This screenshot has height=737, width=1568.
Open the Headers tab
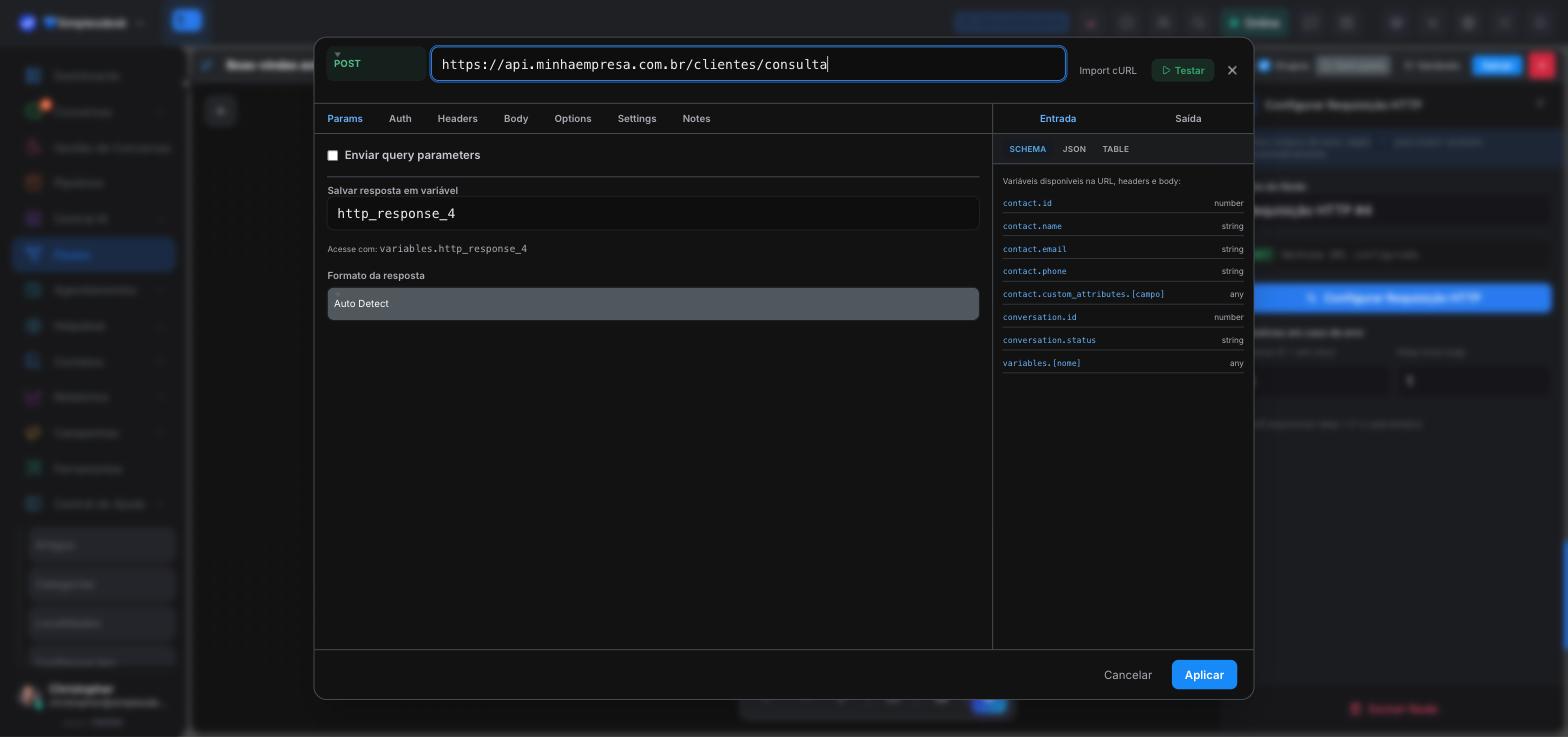[x=457, y=119]
